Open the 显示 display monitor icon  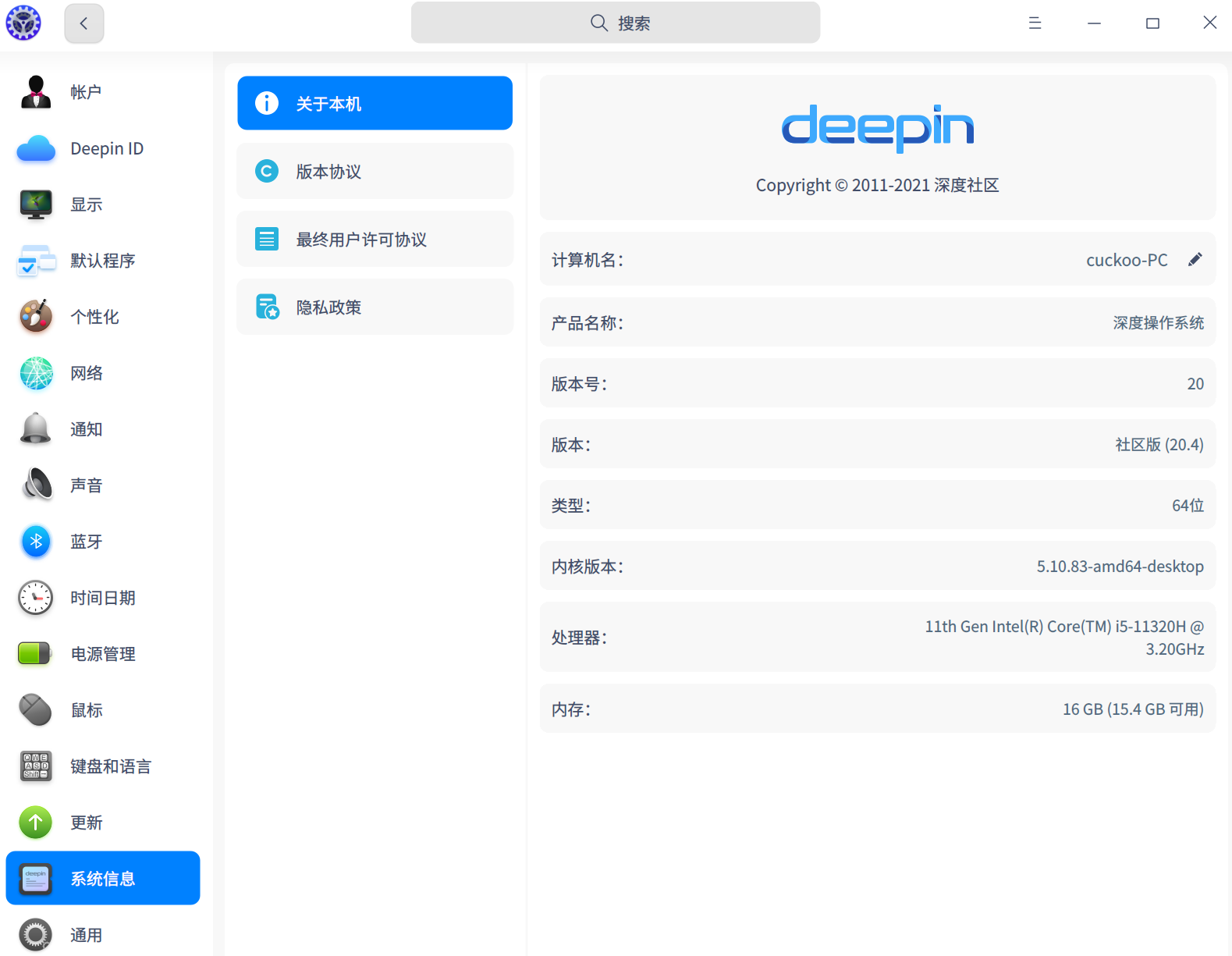point(36,204)
